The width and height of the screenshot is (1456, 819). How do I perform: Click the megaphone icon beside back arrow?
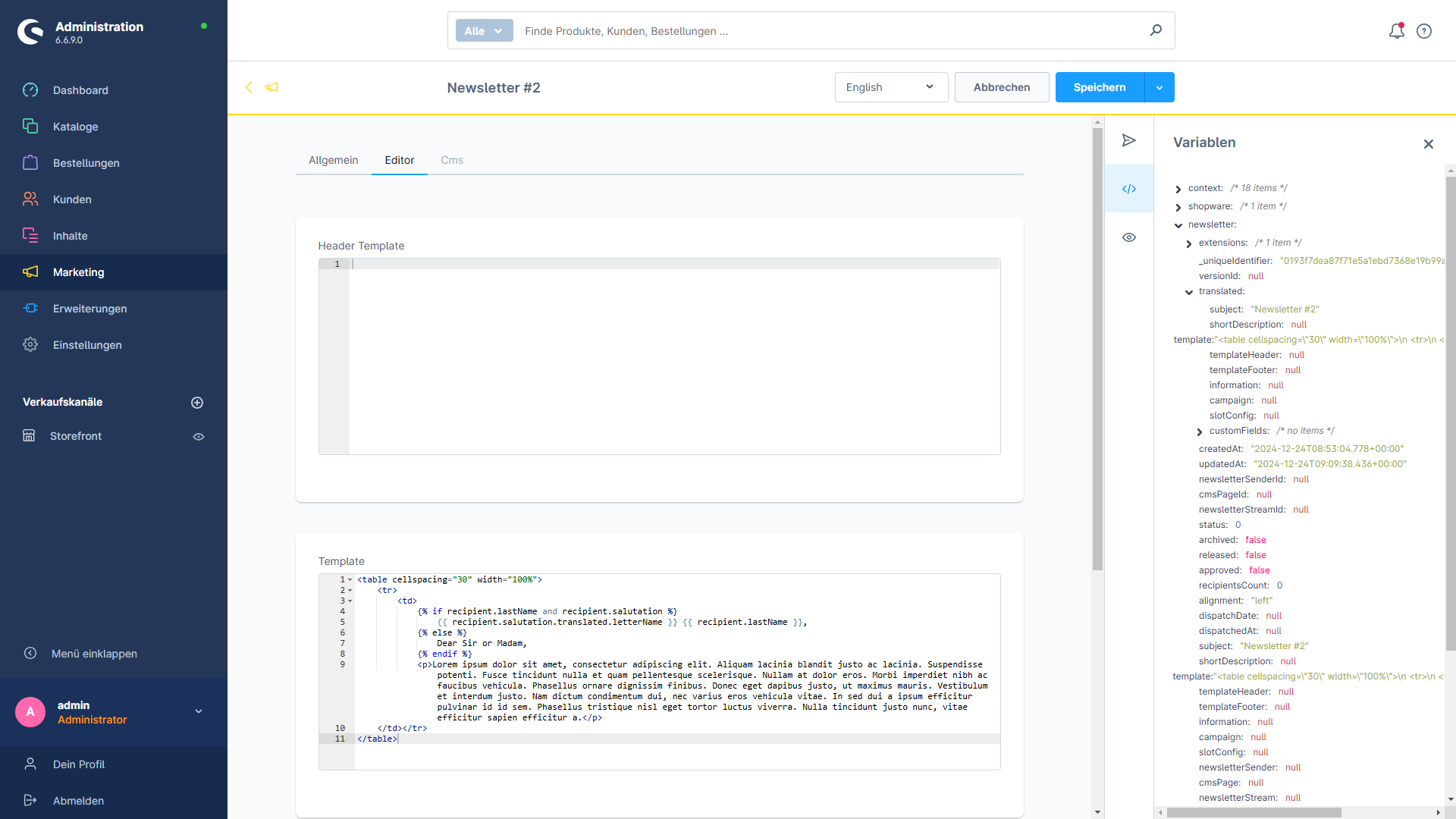point(271,87)
